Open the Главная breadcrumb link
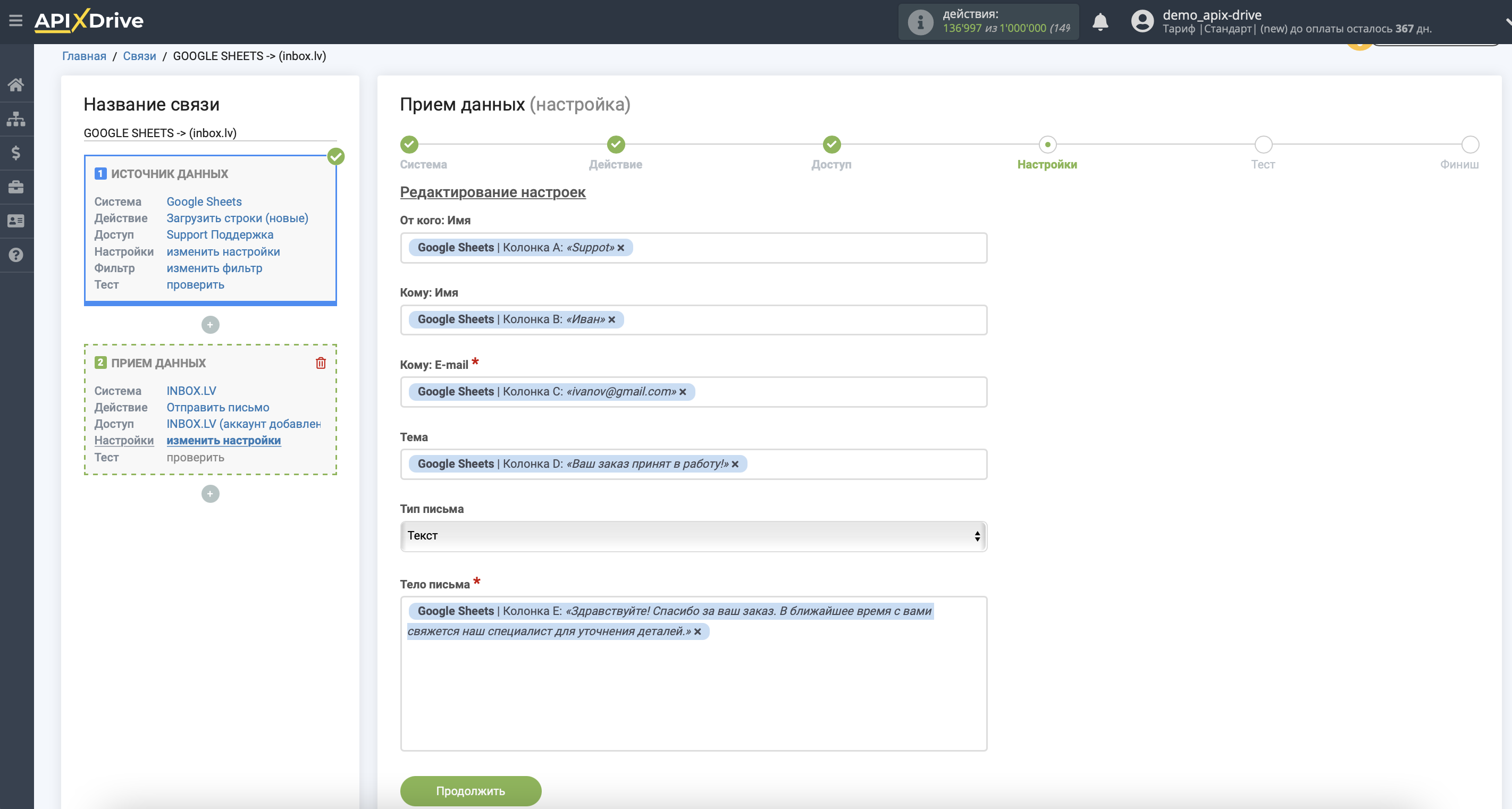 (x=84, y=56)
